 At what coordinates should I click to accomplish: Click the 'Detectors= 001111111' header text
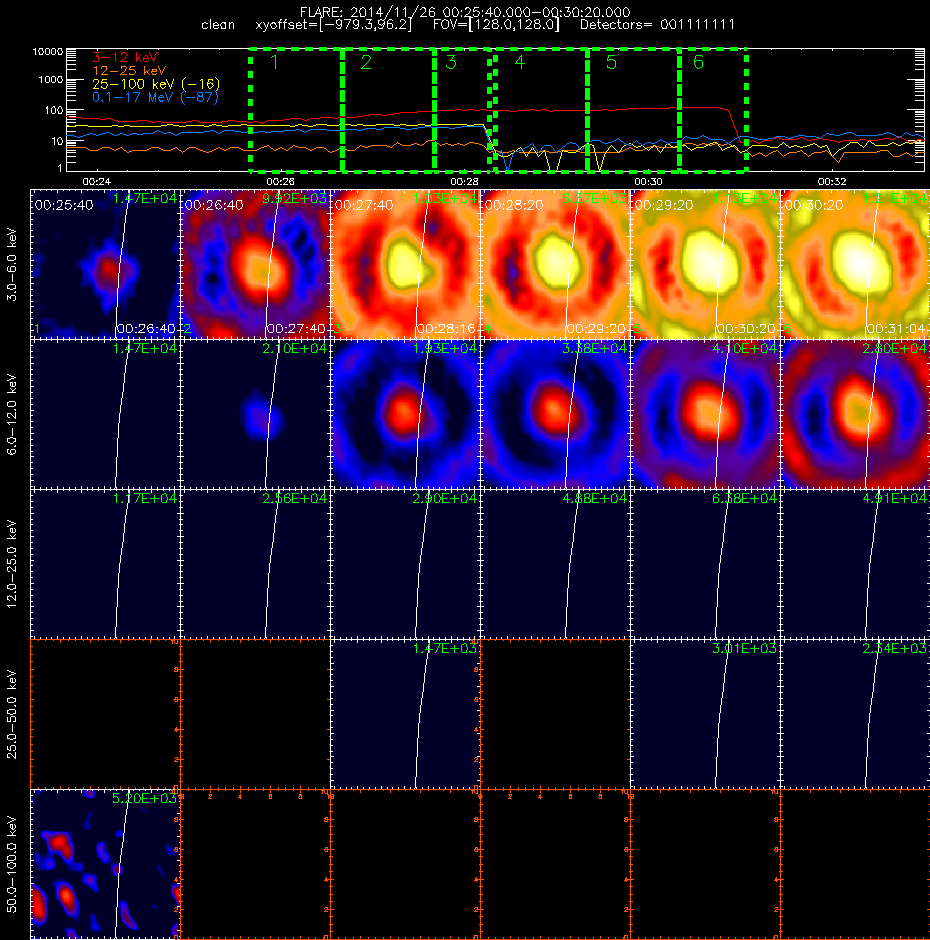coord(657,25)
